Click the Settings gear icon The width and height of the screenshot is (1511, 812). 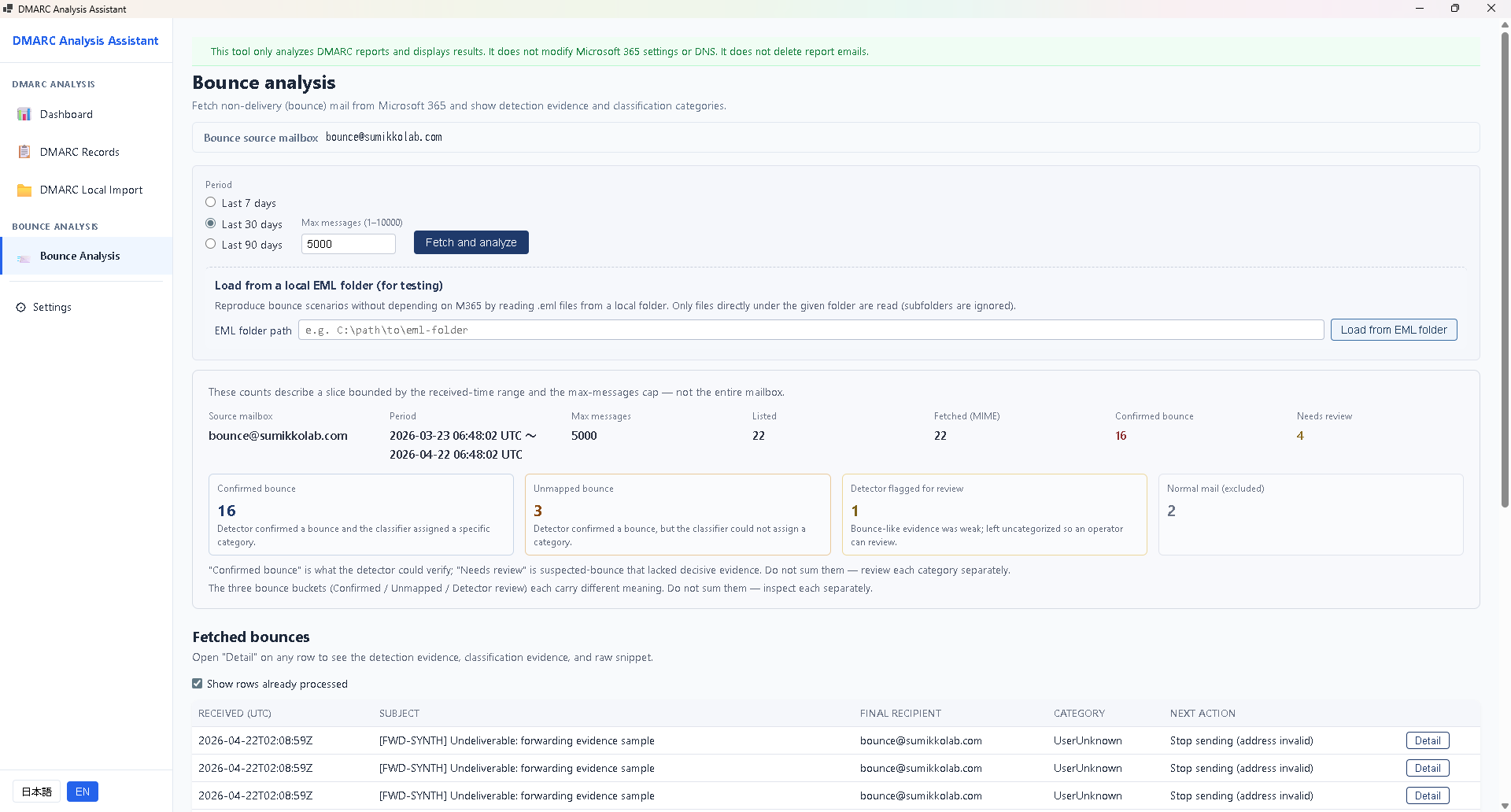[20, 307]
